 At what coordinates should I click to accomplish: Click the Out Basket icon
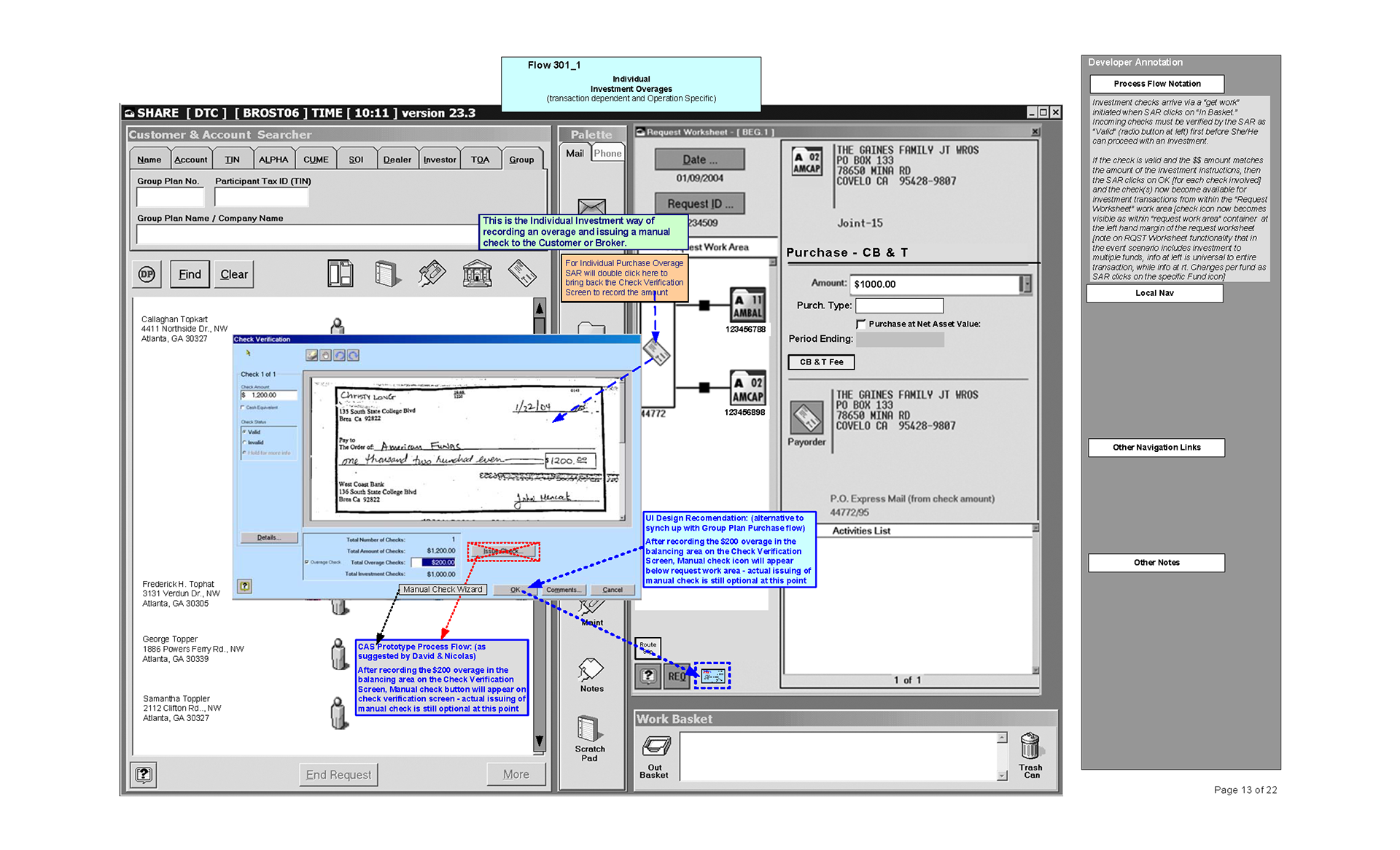pos(656,747)
